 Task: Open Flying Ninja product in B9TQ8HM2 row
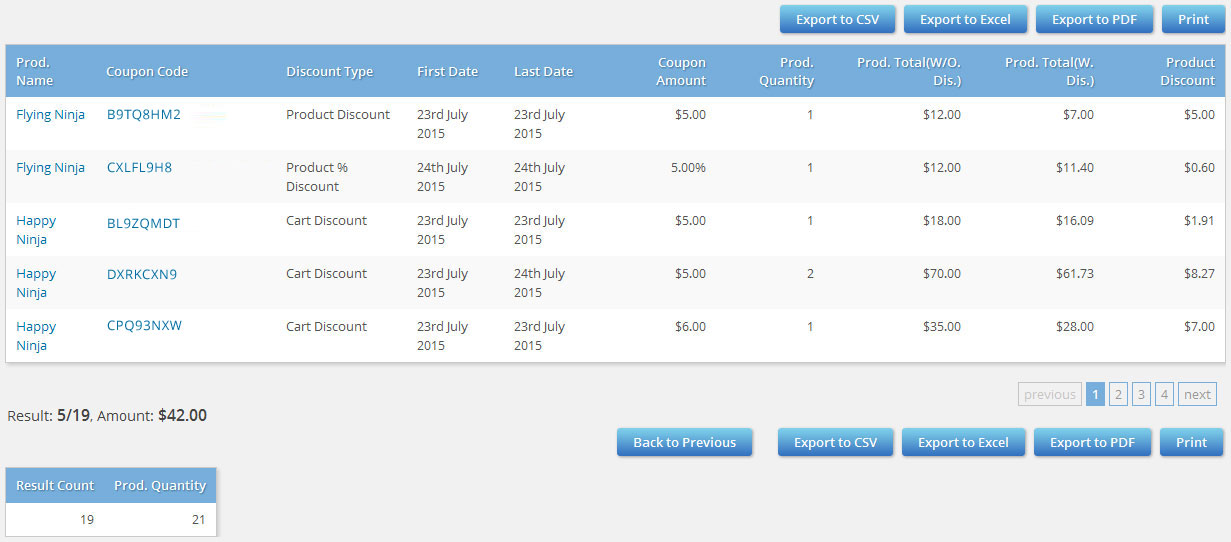click(x=50, y=114)
